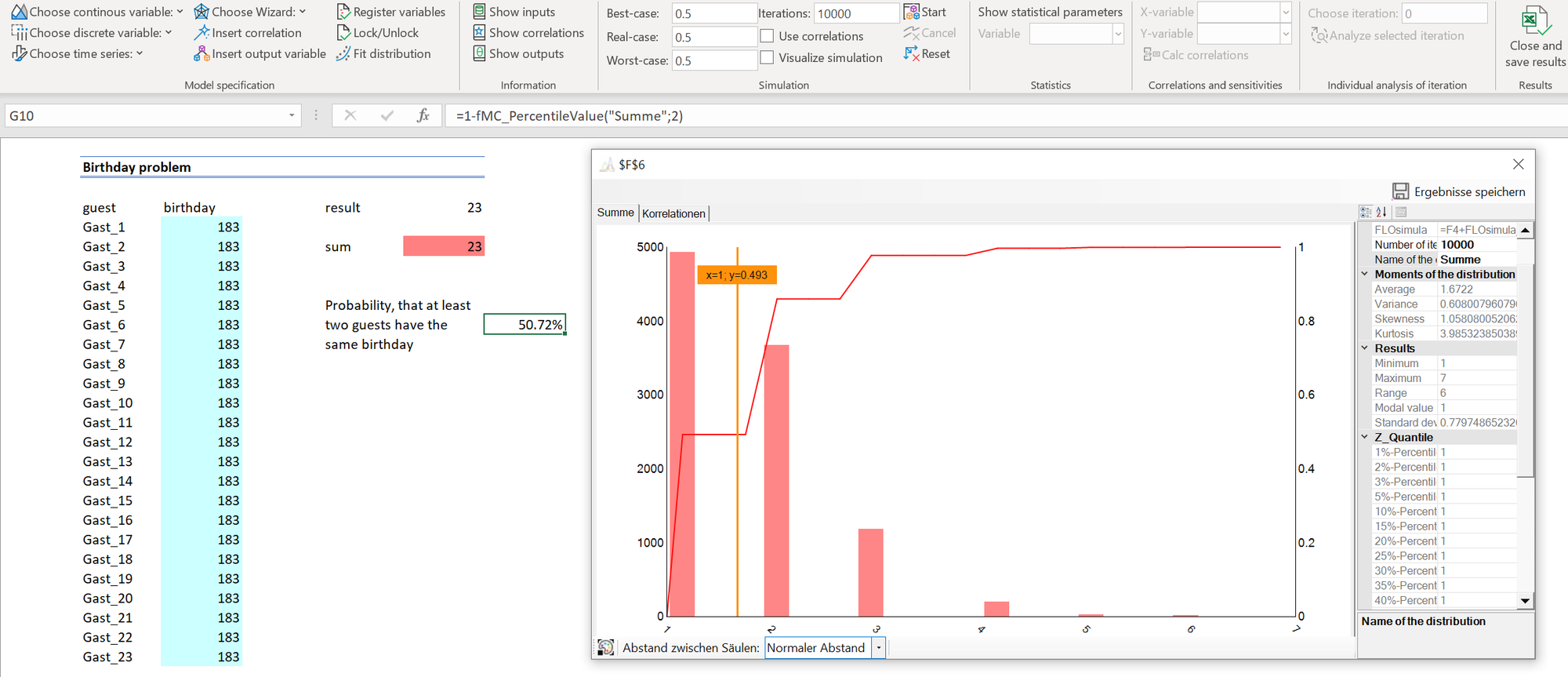Switch property grid to categorized view
This screenshot has height=677, width=1568.
tap(1366, 212)
